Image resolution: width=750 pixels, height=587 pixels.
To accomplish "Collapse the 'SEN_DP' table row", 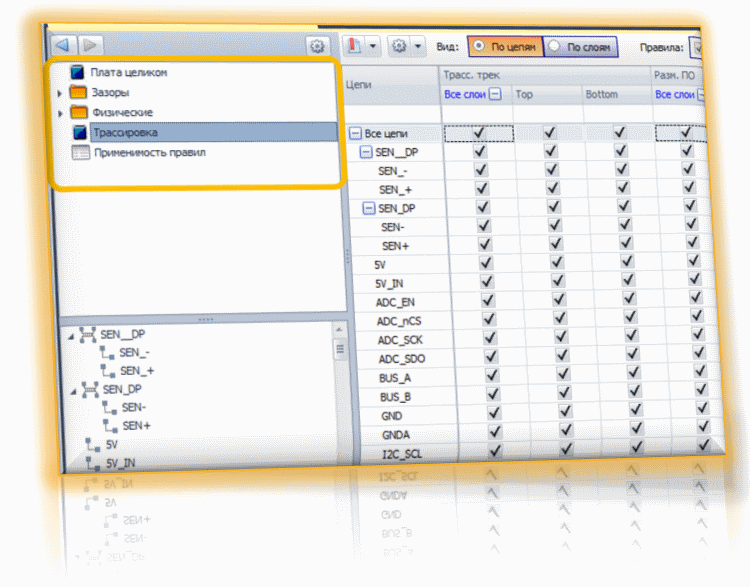I will click(x=368, y=208).
